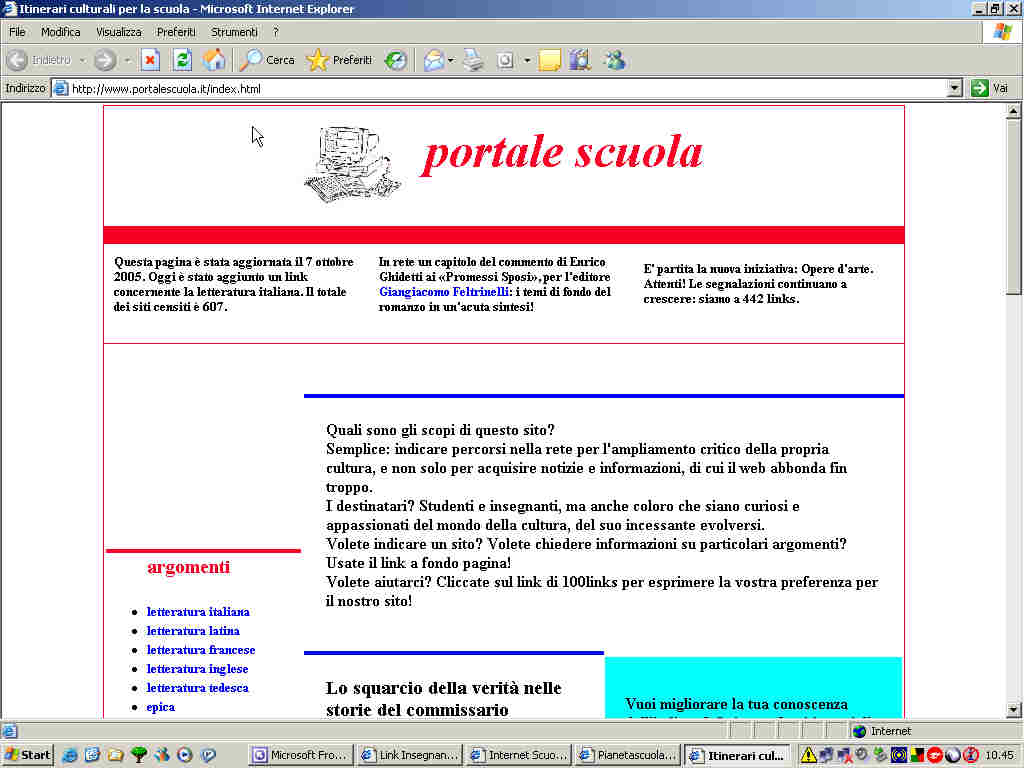Viewport: 1024px width, 768px height.
Task: Open Internet Explorer from the quick launch
Action: click(x=69, y=755)
